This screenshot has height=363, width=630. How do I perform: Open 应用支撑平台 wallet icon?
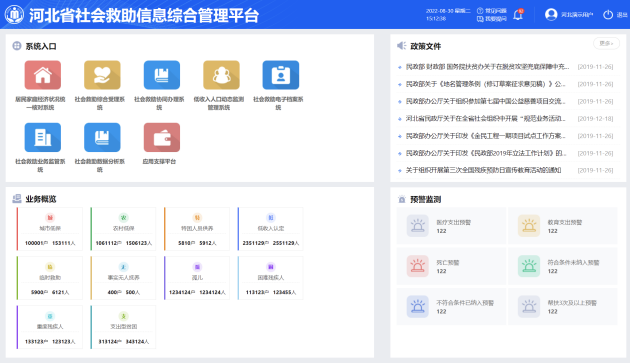point(162,137)
